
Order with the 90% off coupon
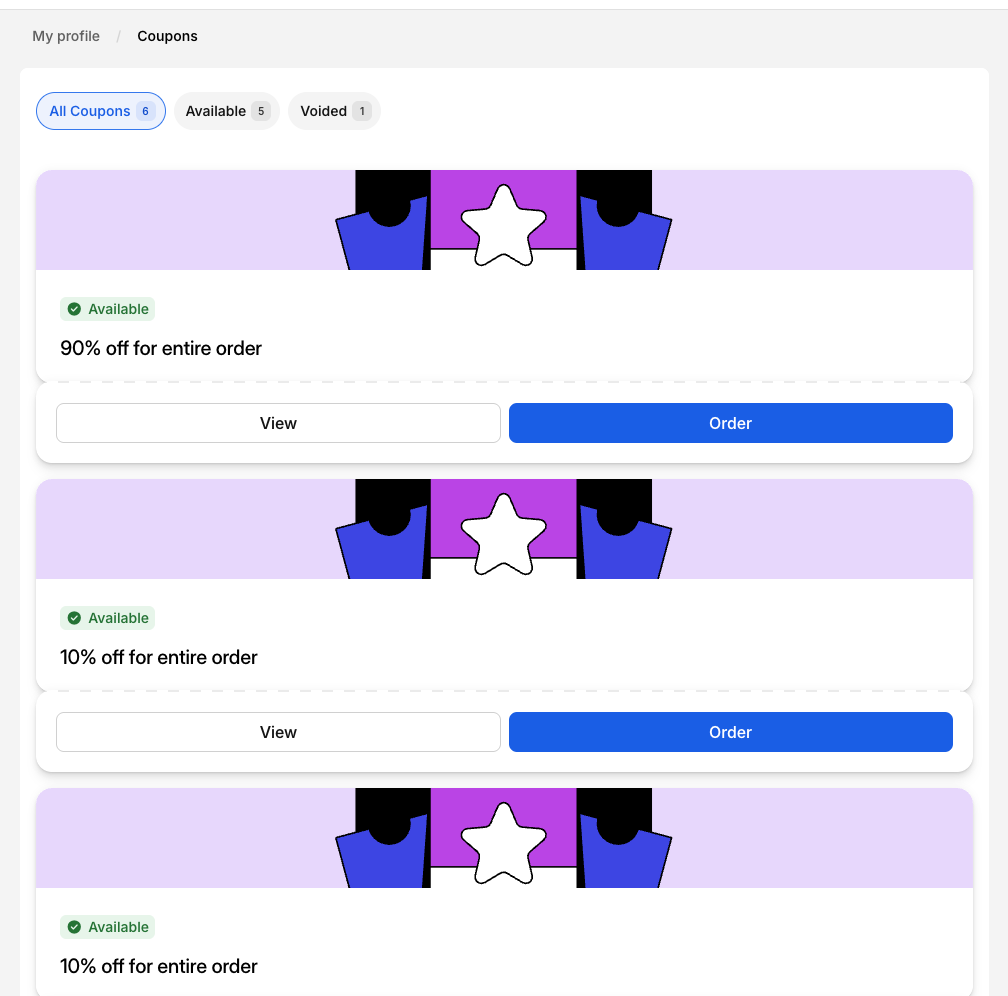pyautogui.click(x=730, y=423)
